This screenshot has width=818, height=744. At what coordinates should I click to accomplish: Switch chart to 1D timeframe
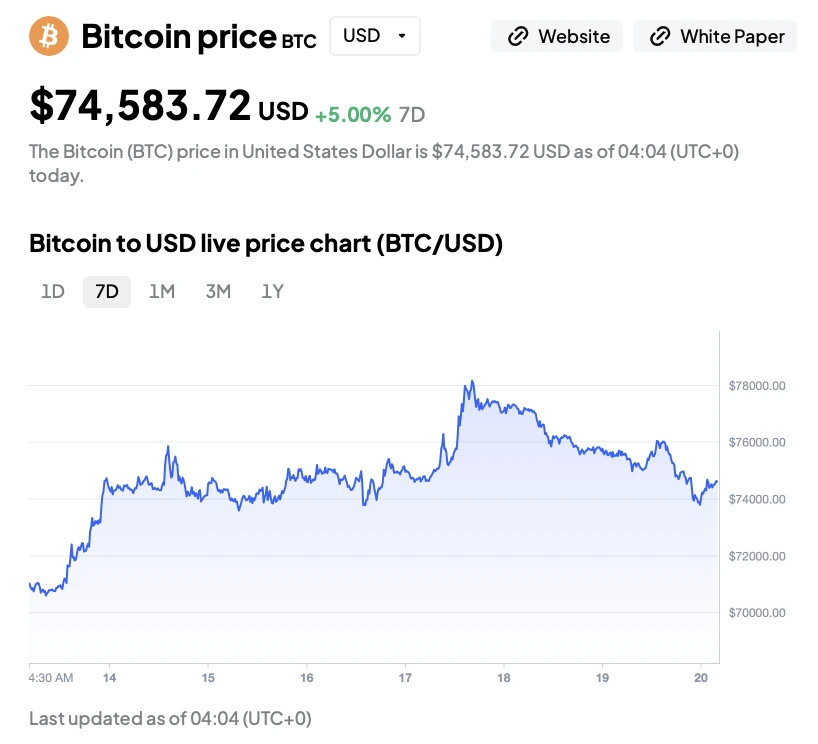pos(53,292)
